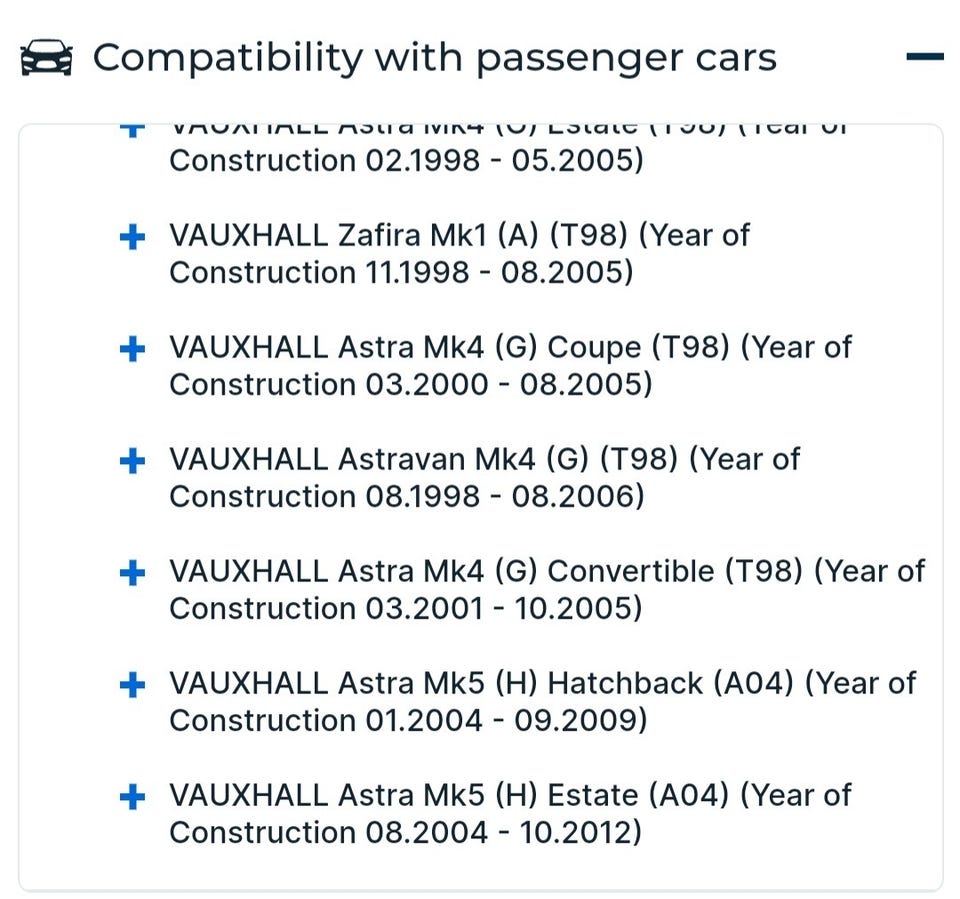
Task: Click the 'Construction 01.2004 - 09.2009' line
Action: point(408,721)
